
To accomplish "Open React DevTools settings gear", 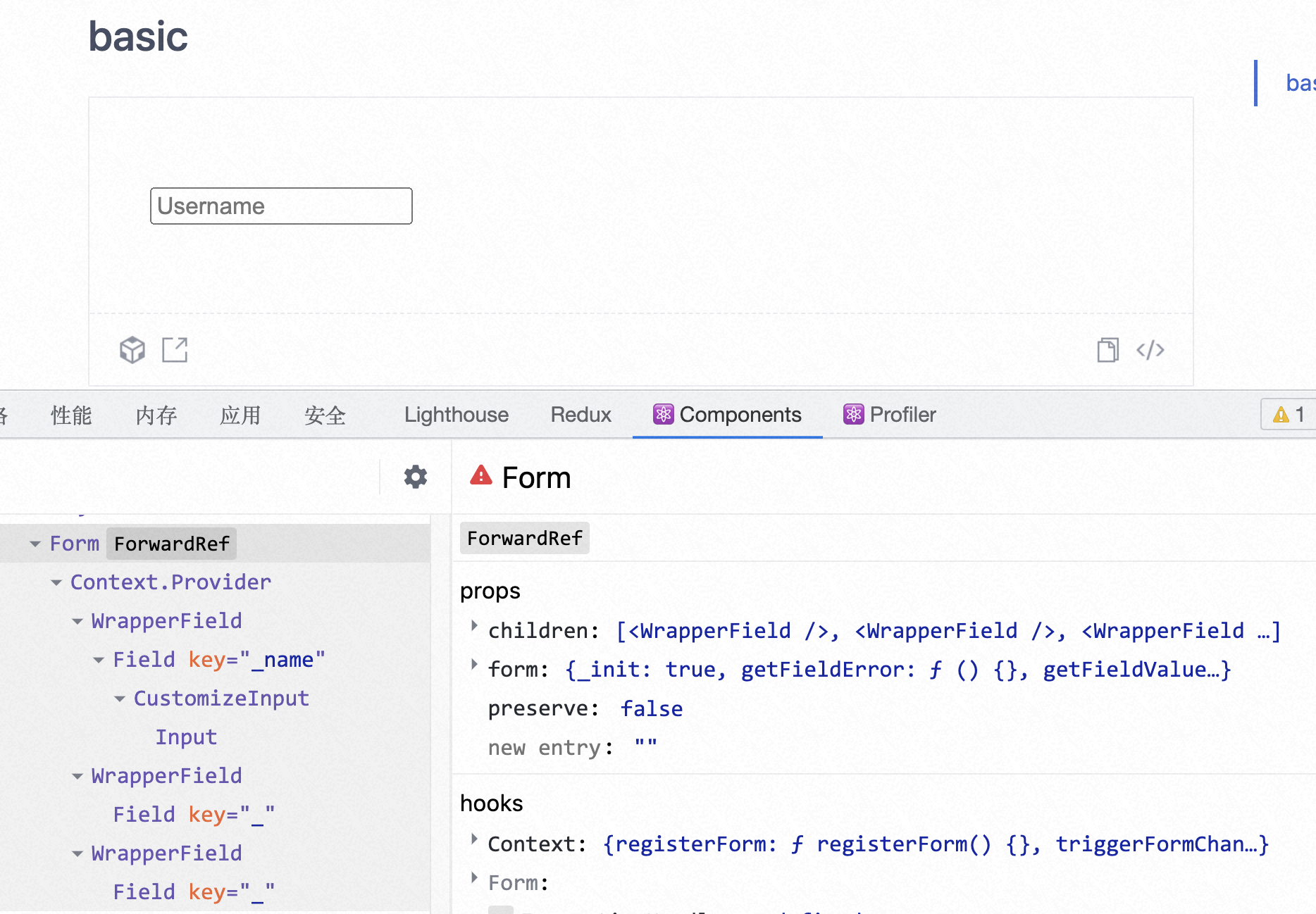I will [x=415, y=477].
